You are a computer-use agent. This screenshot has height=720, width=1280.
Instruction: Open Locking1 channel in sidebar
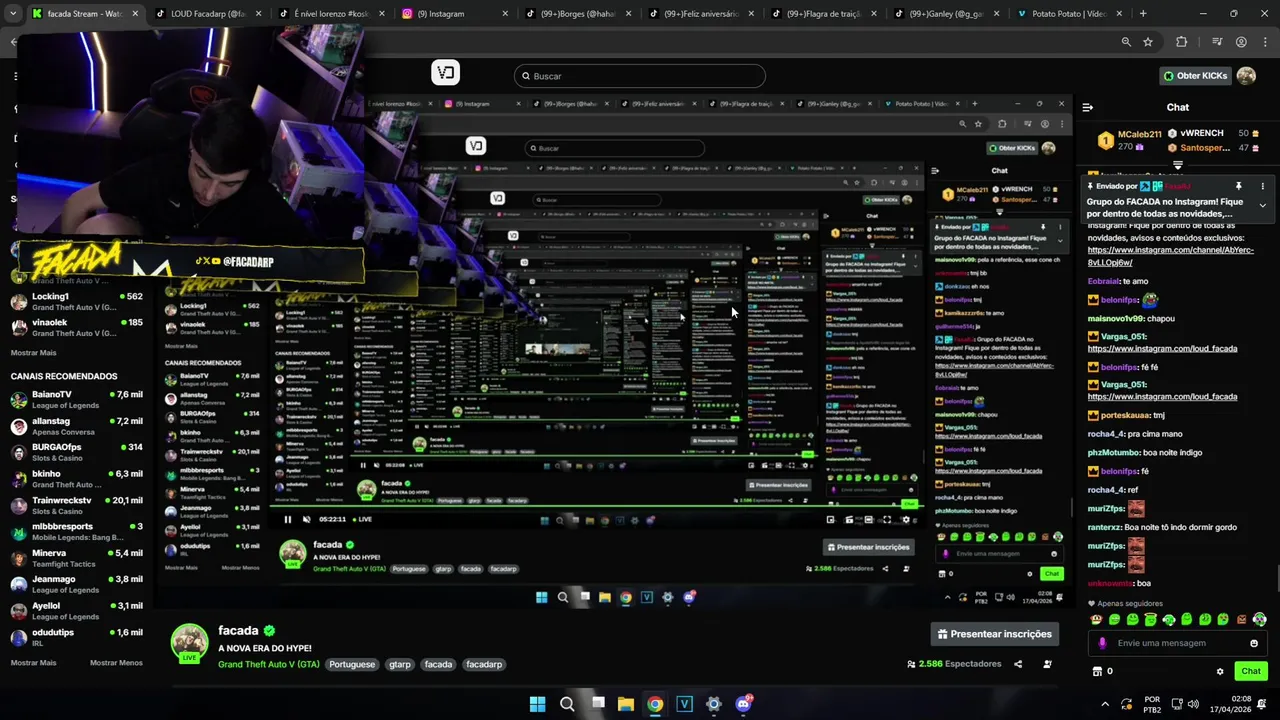76,302
